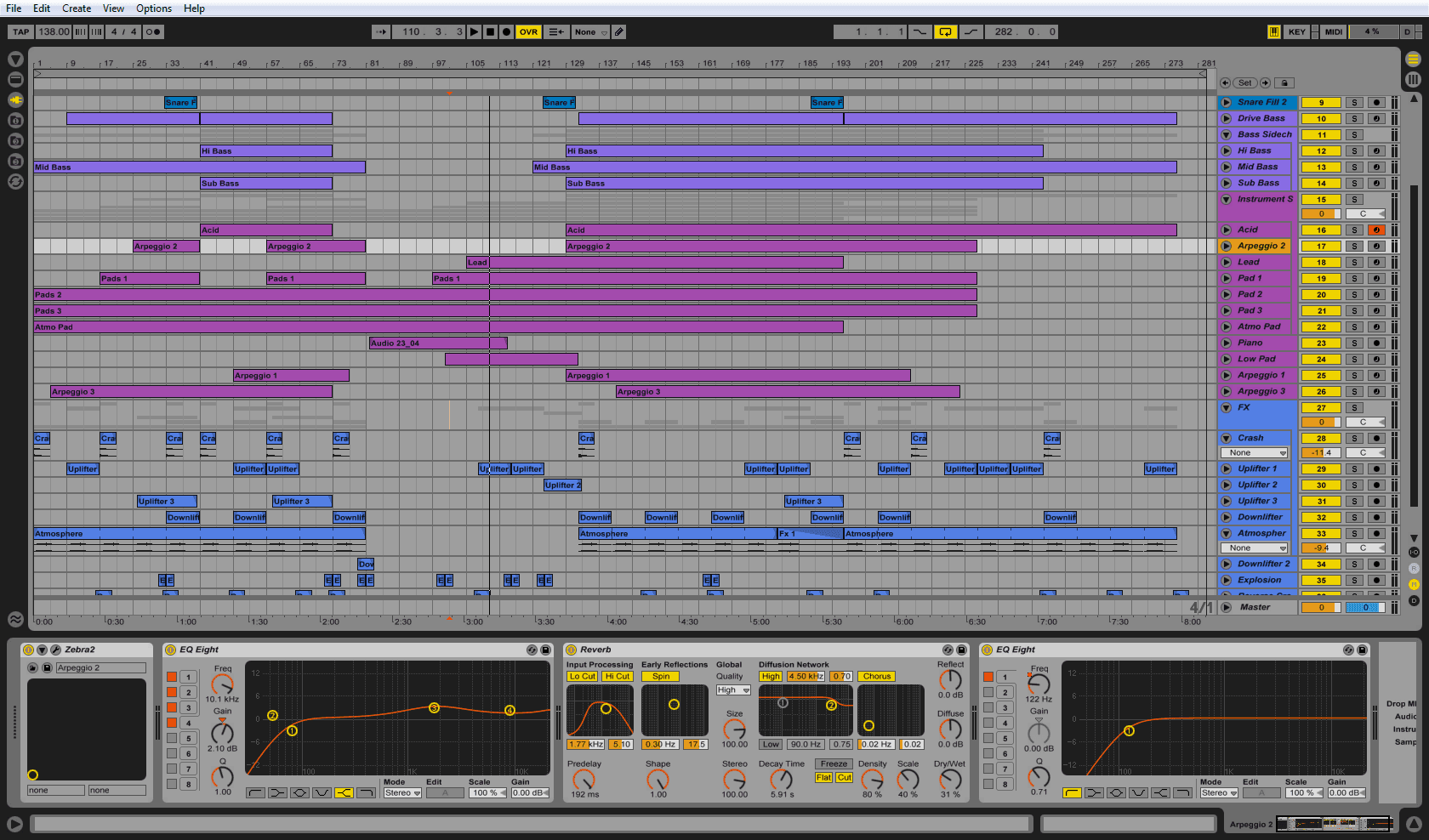Enable MIDI Arrangement Overdub (OVR)
This screenshot has height=840, width=1429.
point(528,31)
